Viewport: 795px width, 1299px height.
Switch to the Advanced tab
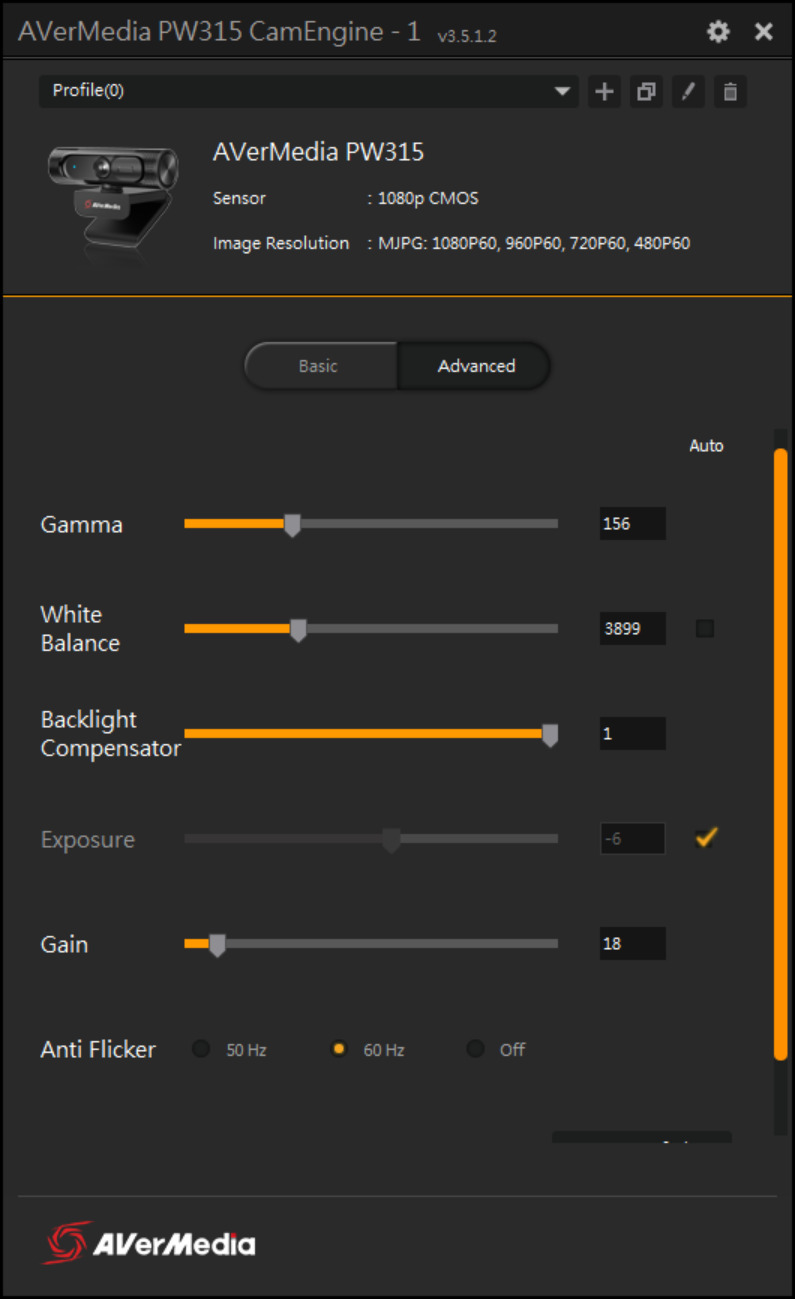point(476,366)
